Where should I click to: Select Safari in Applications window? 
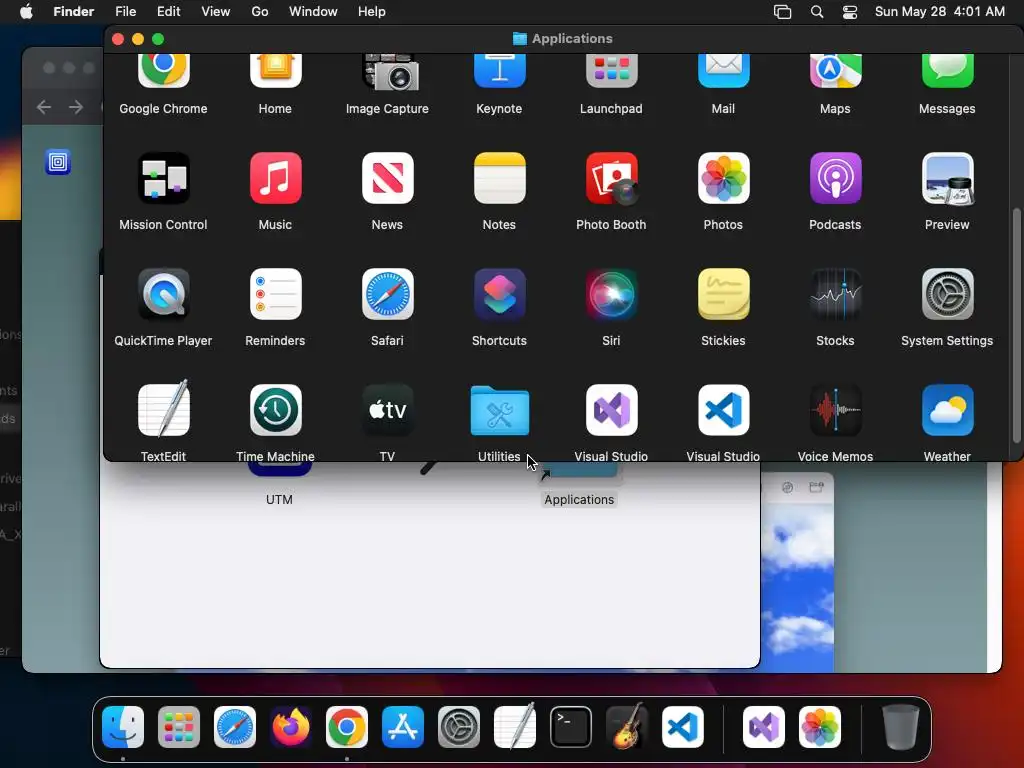pos(388,295)
